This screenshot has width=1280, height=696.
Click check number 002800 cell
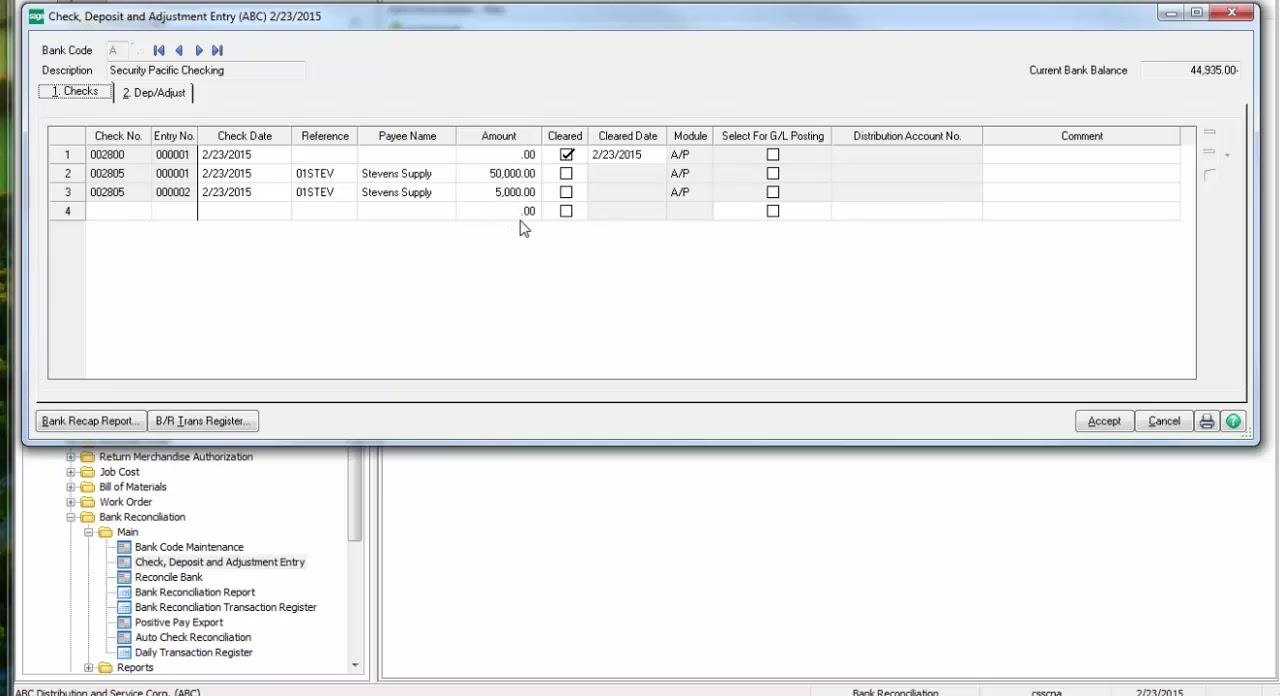point(118,154)
